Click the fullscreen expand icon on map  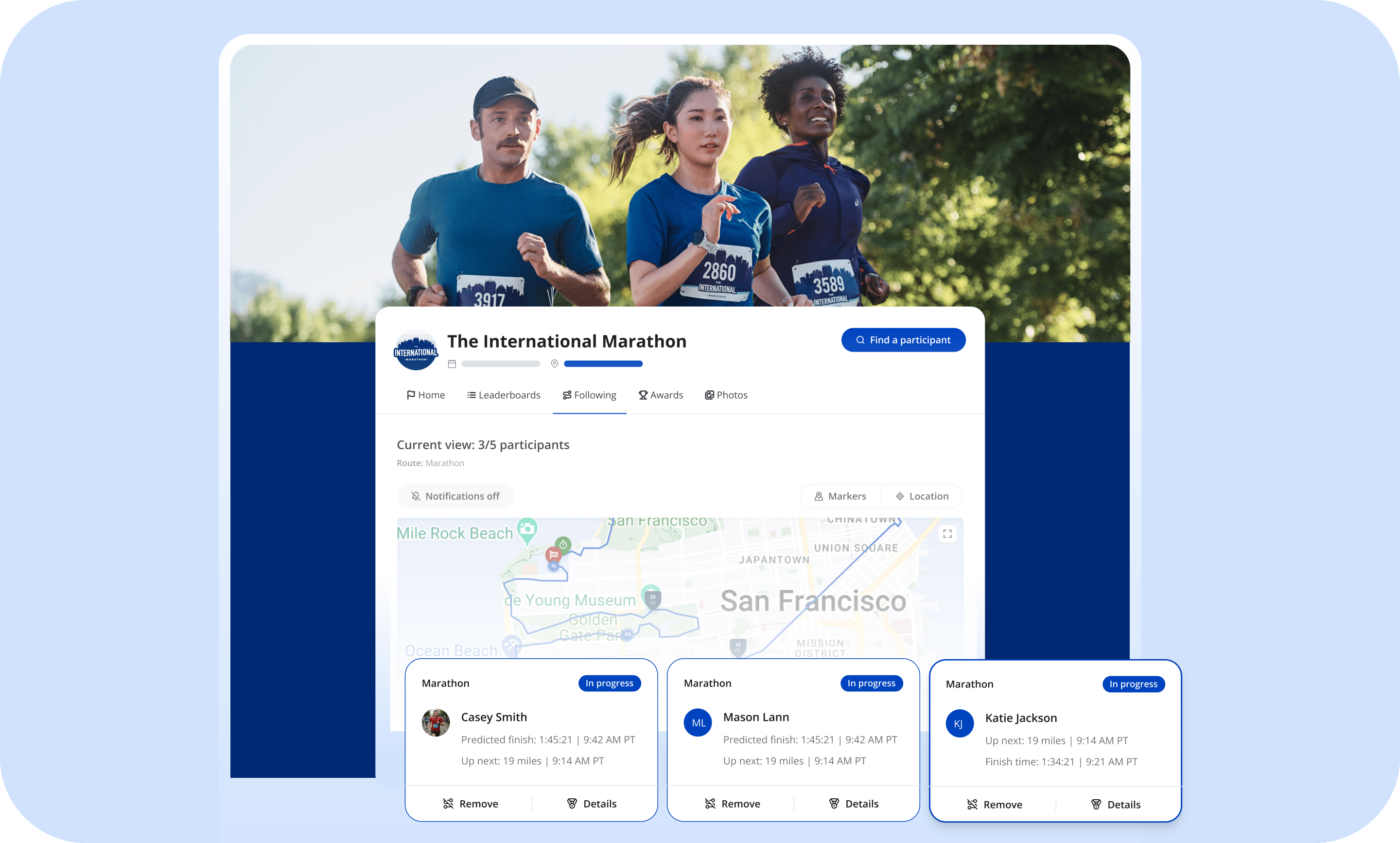pos(947,533)
